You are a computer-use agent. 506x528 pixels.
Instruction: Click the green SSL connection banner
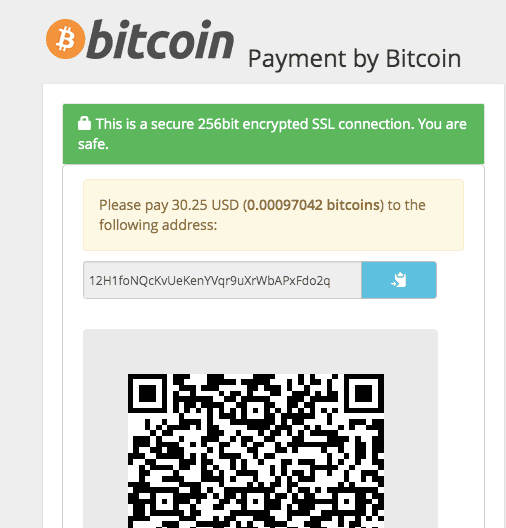(273, 134)
